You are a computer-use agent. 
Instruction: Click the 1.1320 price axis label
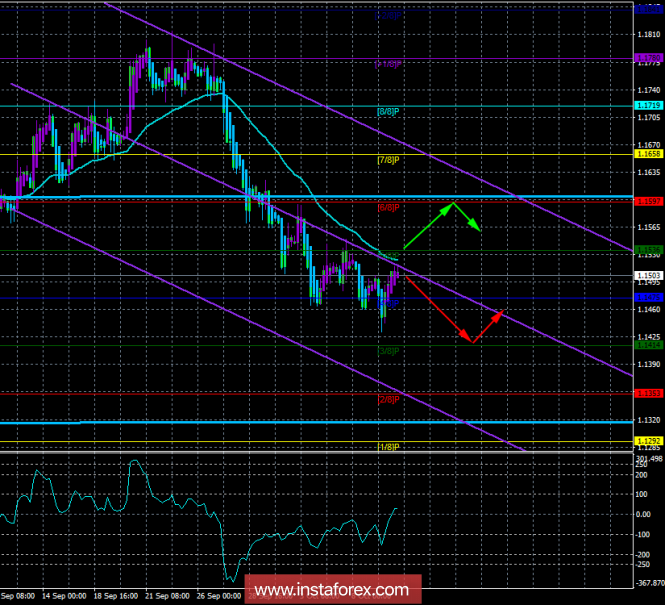(649, 420)
